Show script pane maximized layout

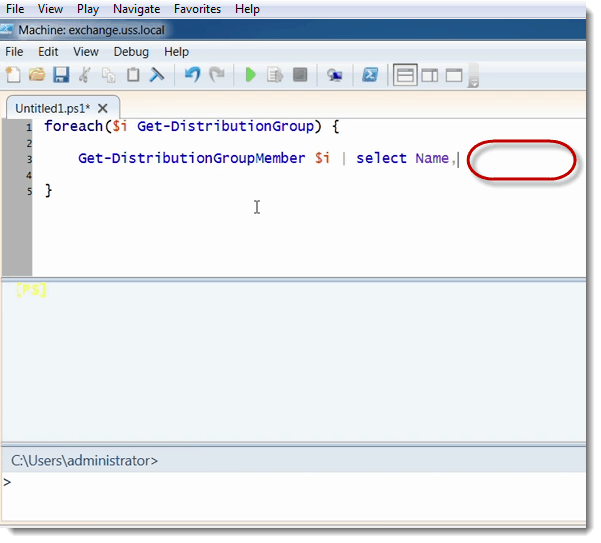coord(454,75)
